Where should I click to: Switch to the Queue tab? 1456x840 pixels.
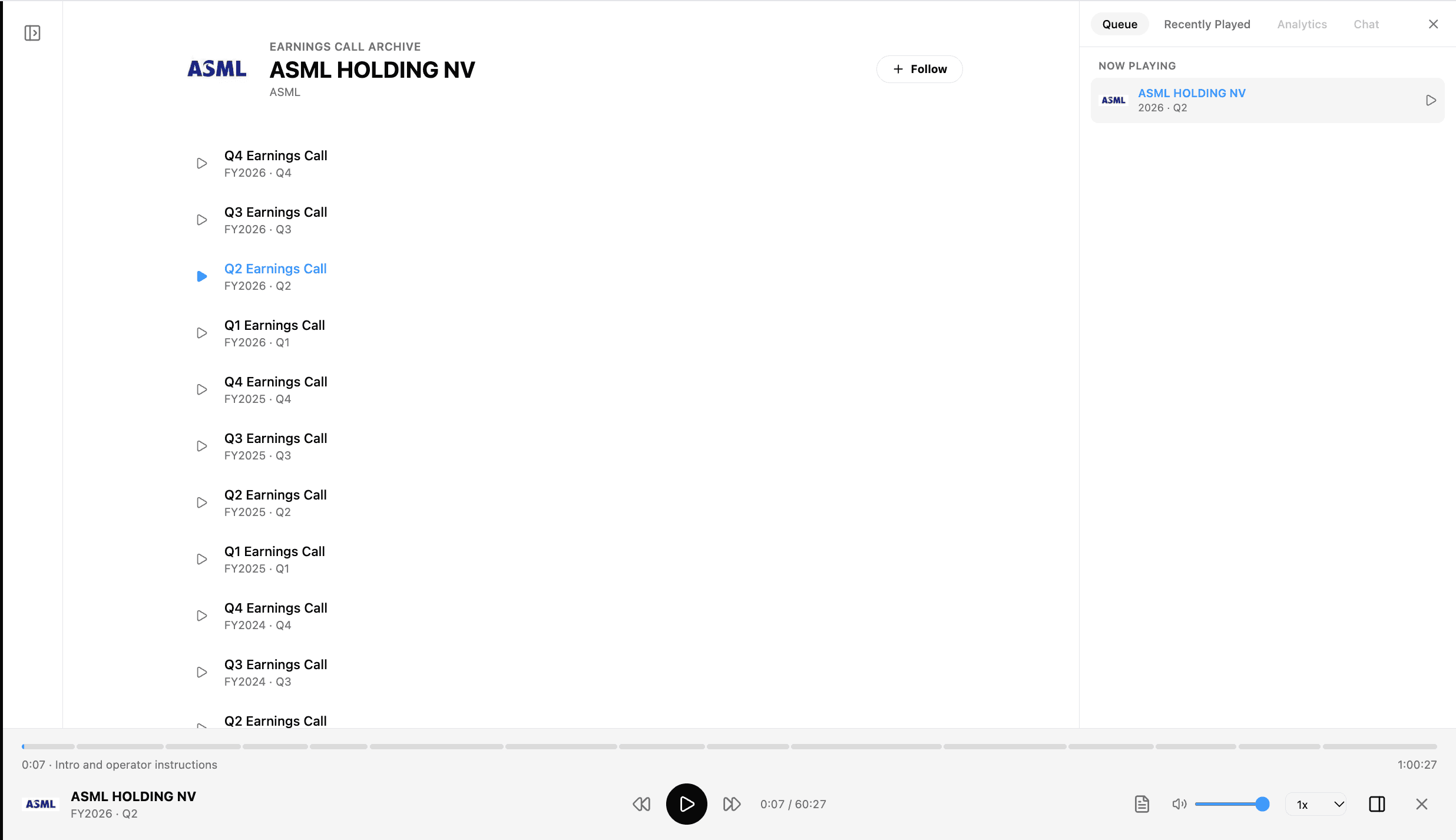tap(1120, 24)
